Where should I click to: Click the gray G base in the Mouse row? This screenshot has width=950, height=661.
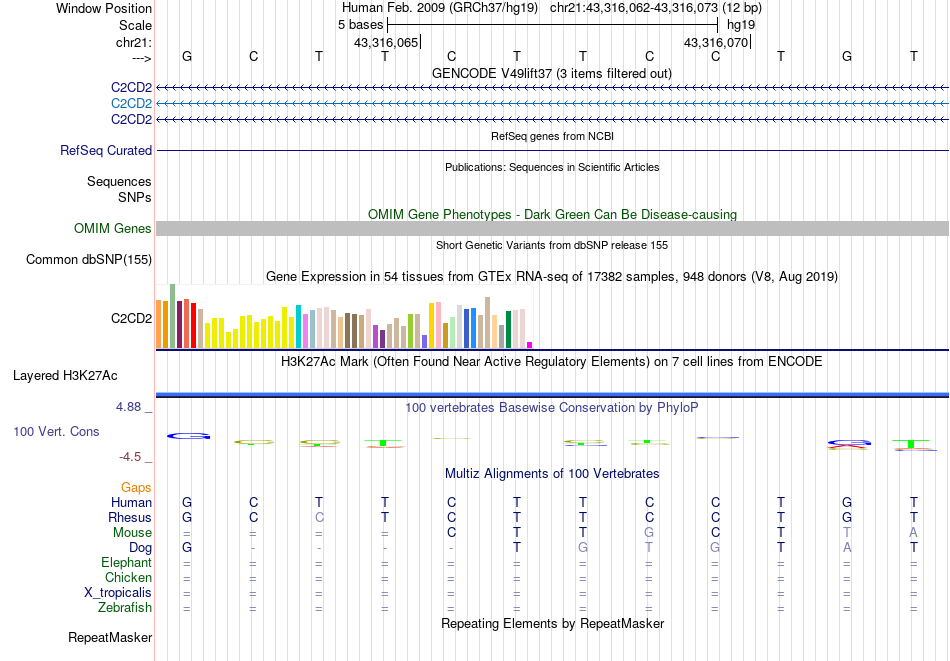(x=649, y=533)
